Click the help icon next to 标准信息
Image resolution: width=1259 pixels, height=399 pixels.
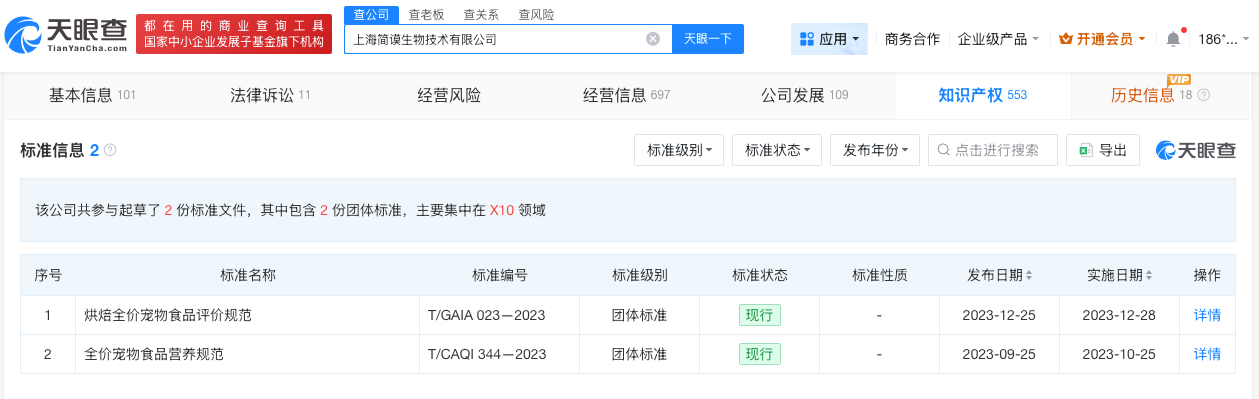click(110, 150)
